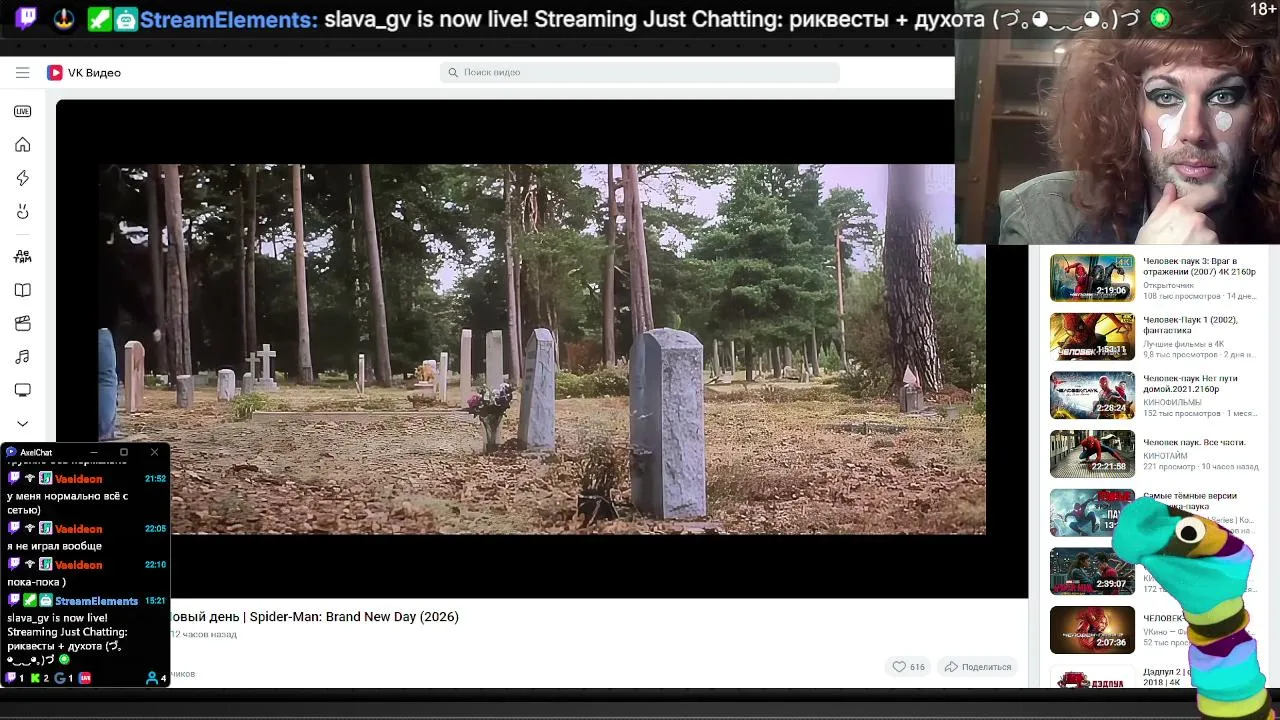Open the clapperboard movies sidebar section
Image resolution: width=1280 pixels, height=720 pixels.
tap(22, 323)
